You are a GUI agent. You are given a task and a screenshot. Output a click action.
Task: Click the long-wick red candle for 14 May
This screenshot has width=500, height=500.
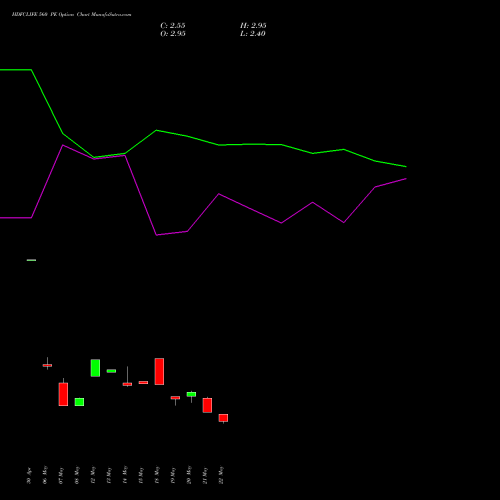(127, 384)
